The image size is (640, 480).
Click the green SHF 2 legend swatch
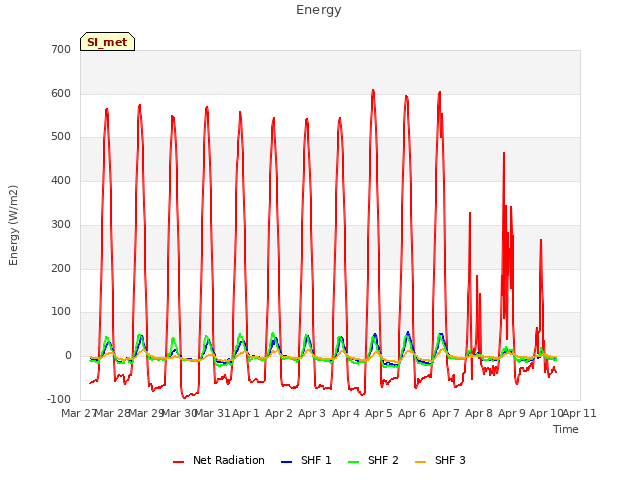(353, 462)
